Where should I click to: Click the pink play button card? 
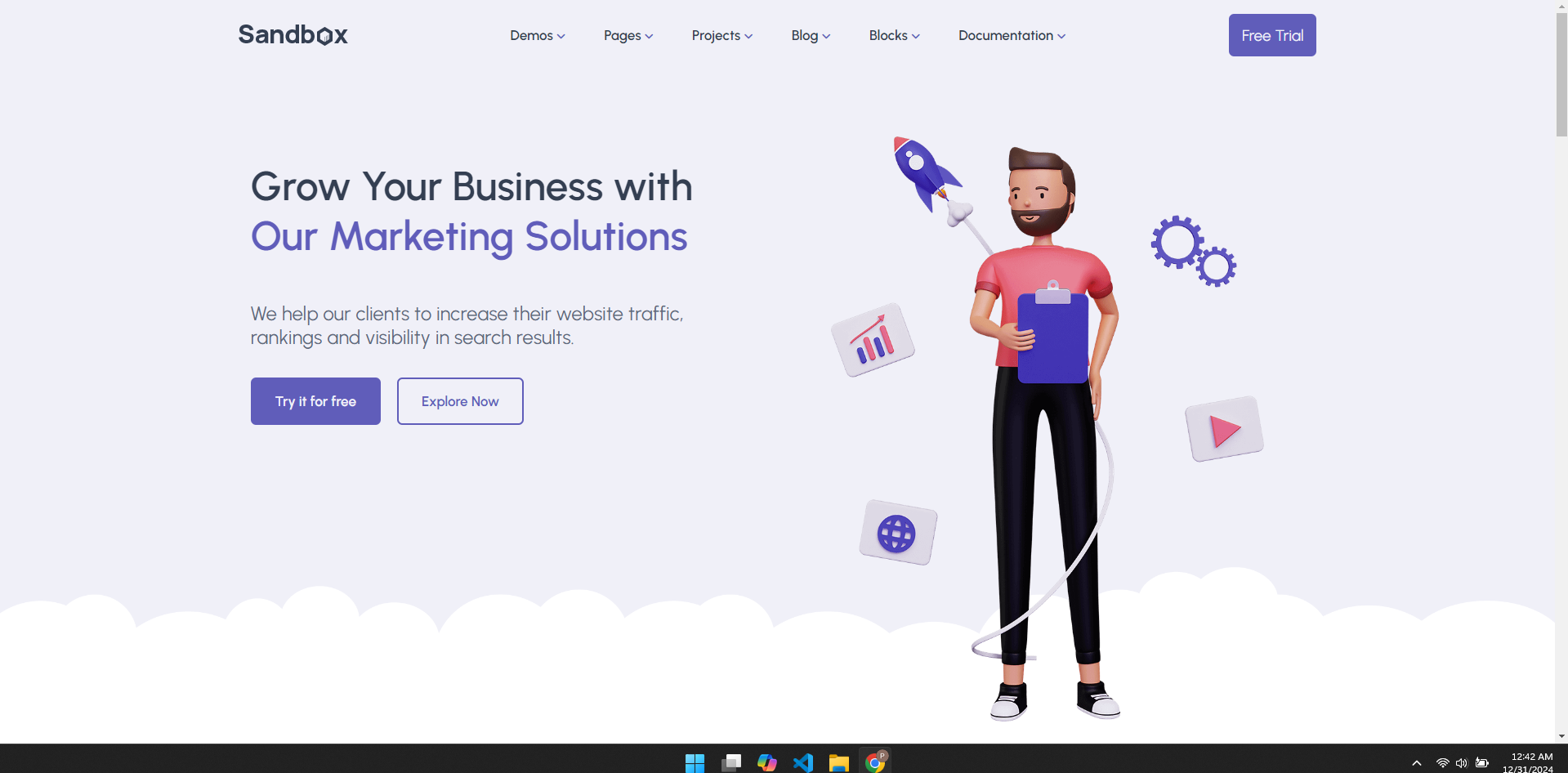tap(1224, 429)
